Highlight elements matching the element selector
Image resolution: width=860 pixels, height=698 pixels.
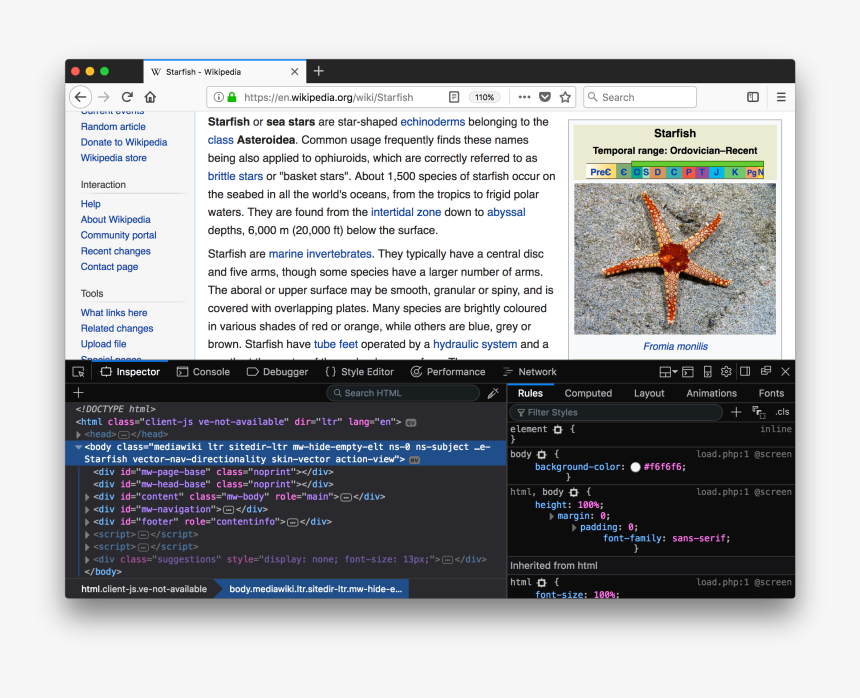tap(558, 430)
